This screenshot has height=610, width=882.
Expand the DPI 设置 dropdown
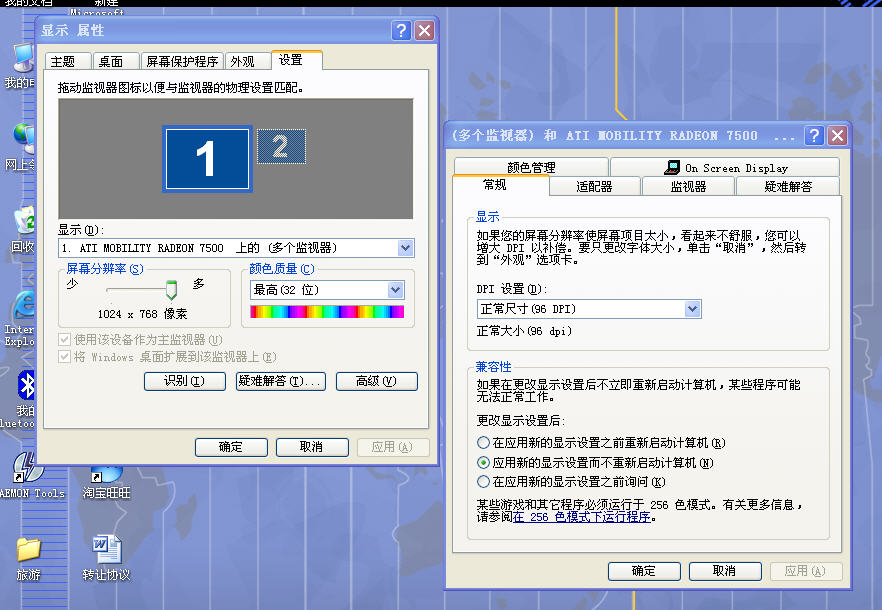[692, 308]
